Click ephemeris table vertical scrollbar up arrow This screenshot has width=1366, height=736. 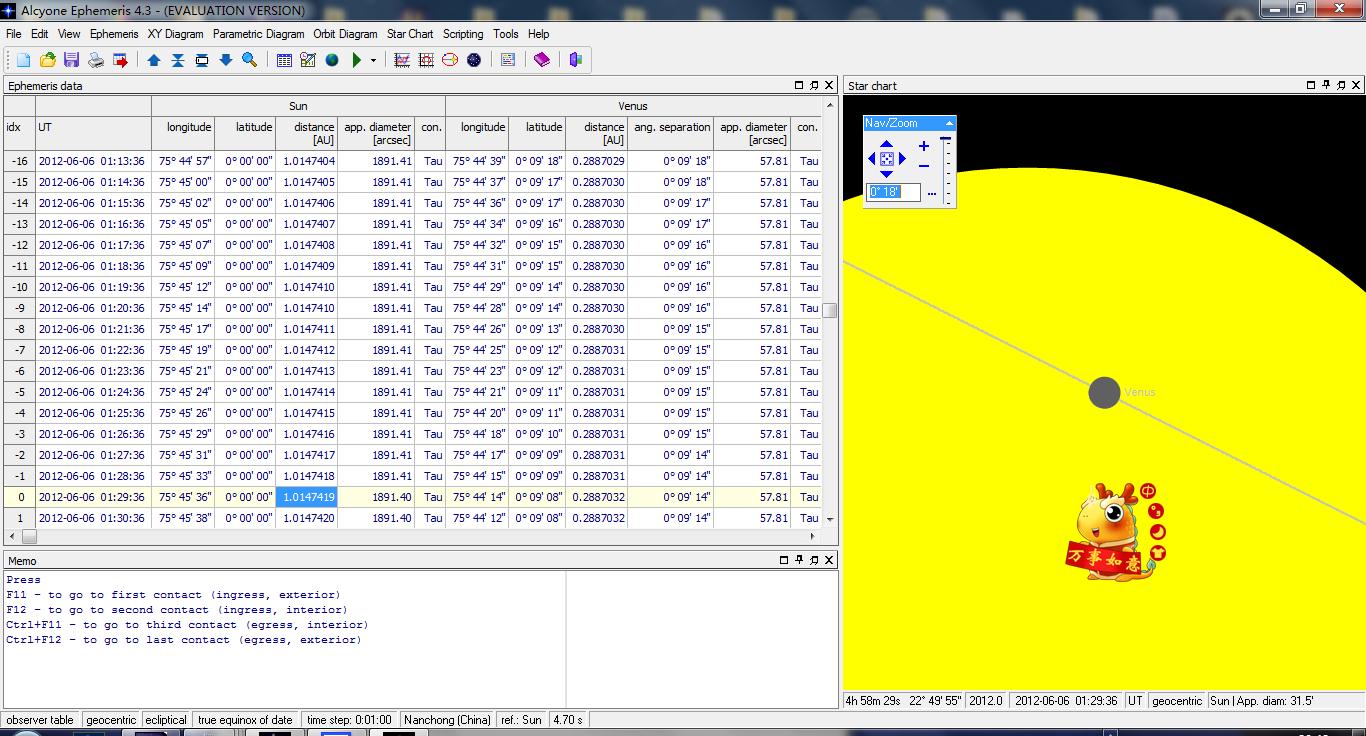pyautogui.click(x=830, y=104)
